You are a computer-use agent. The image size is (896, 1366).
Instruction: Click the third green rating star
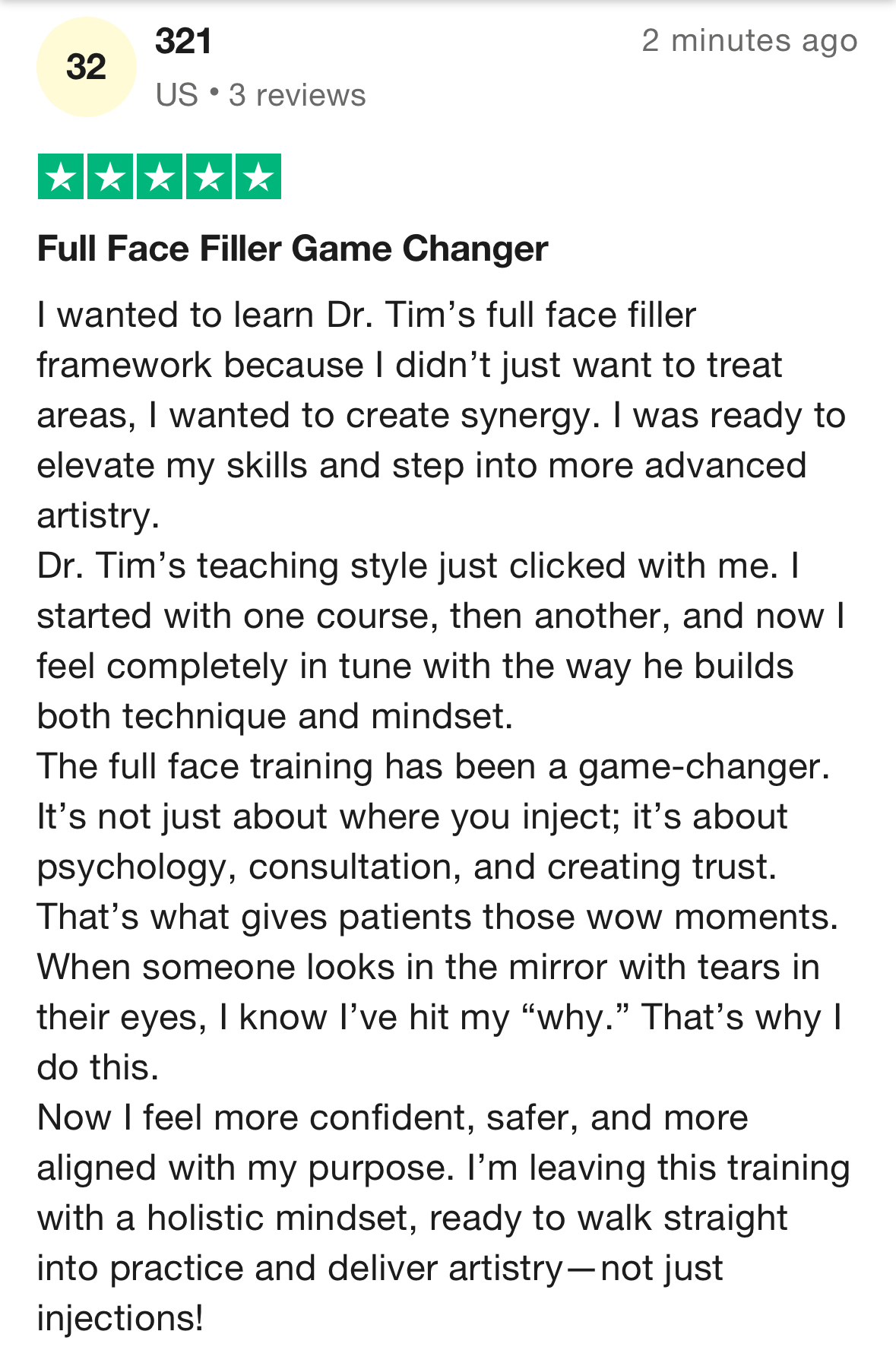(160, 176)
